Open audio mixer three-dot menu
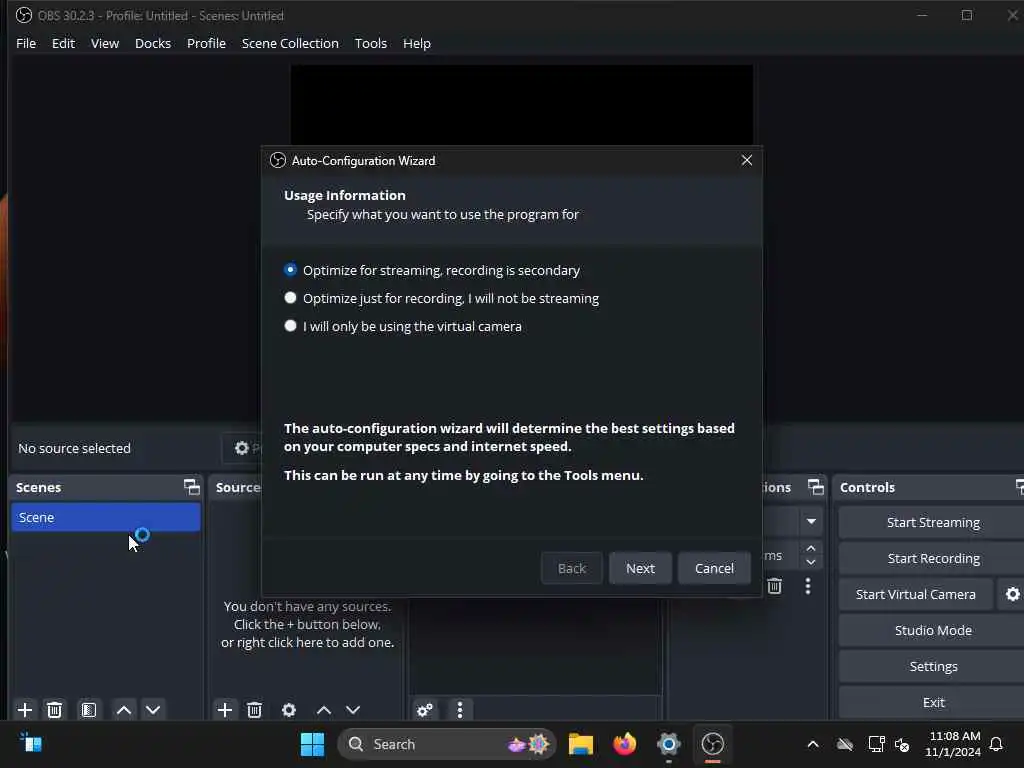Image resolution: width=1024 pixels, height=768 pixels. click(x=460, y=710)
